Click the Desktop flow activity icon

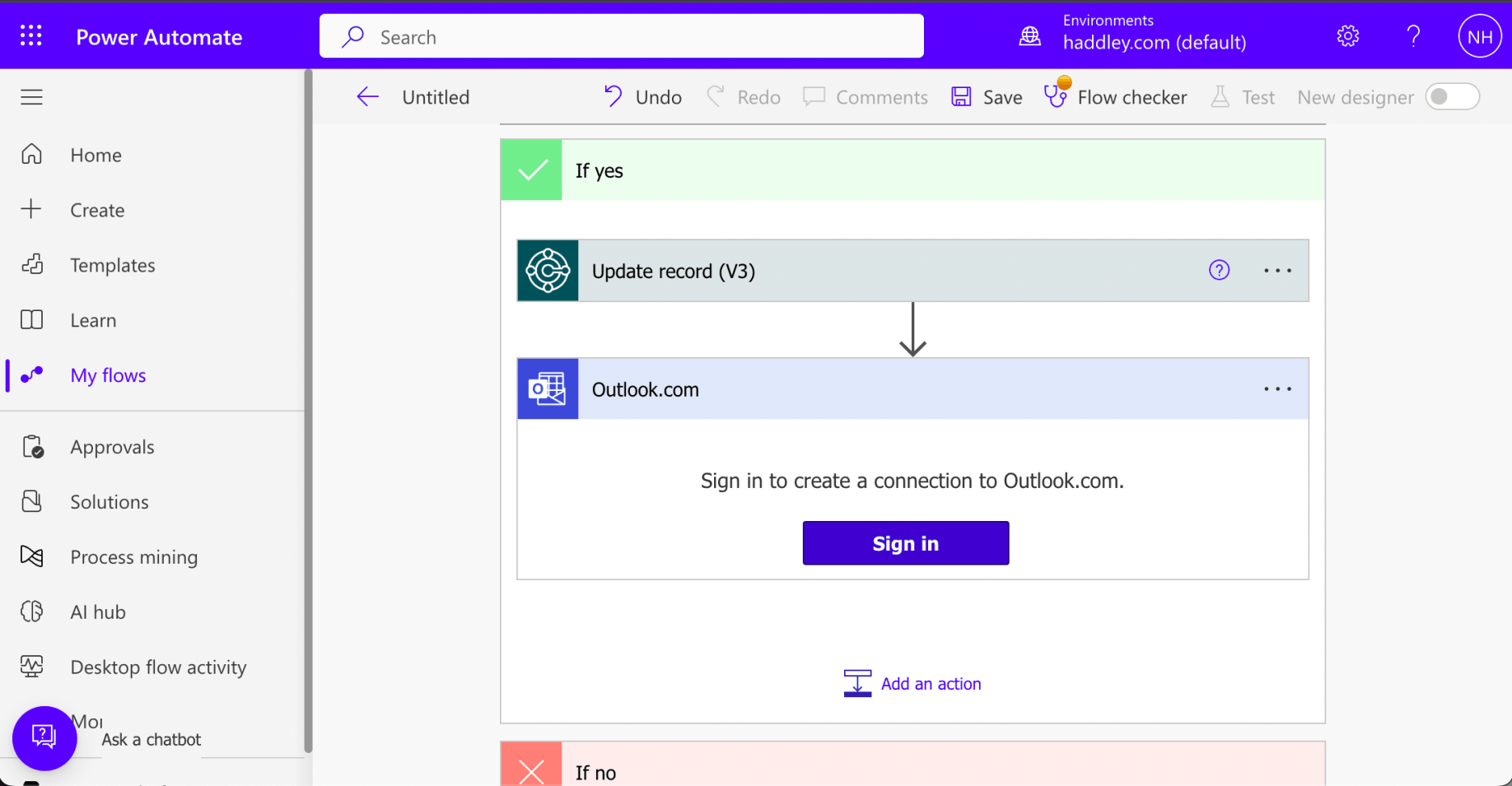31,667
